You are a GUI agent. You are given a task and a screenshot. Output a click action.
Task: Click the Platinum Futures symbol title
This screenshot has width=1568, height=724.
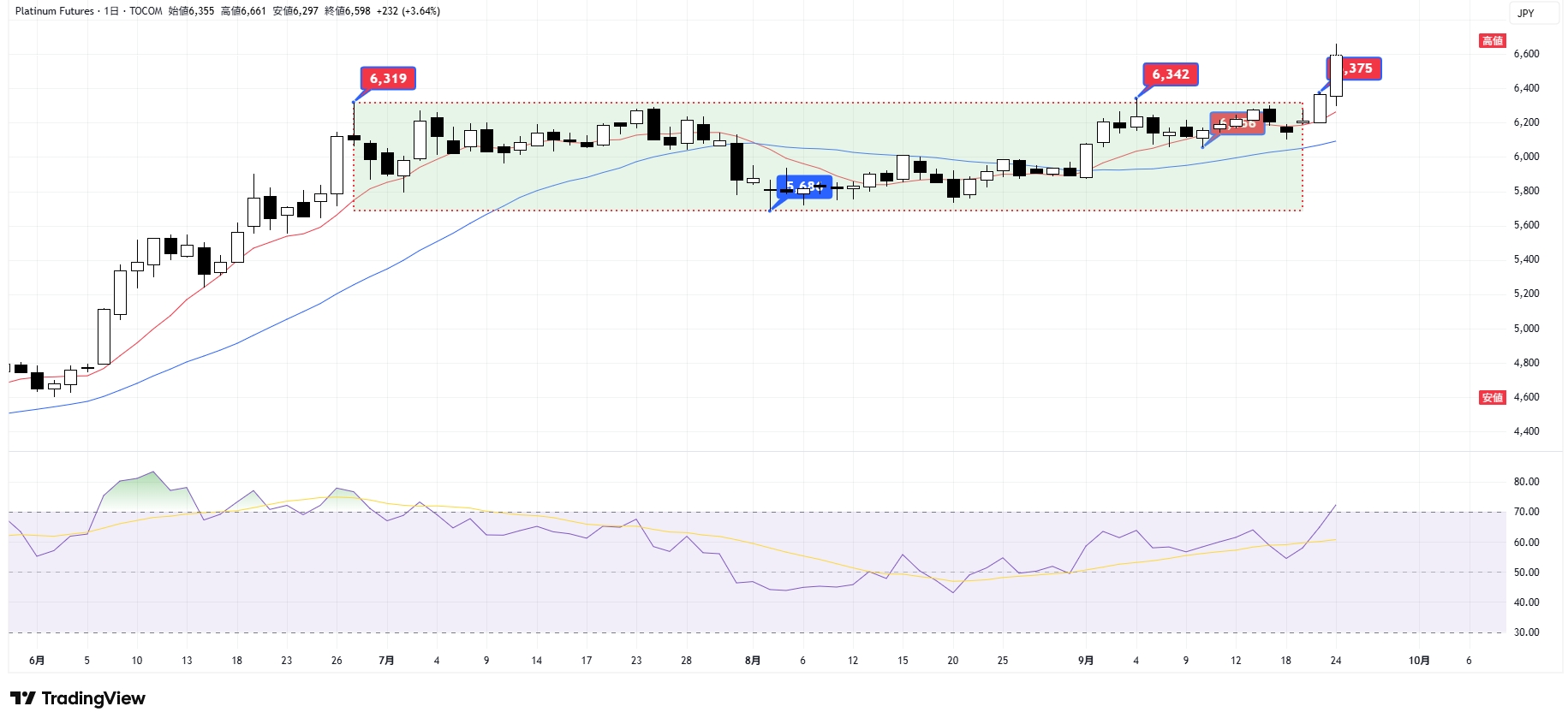pos(54,11)
